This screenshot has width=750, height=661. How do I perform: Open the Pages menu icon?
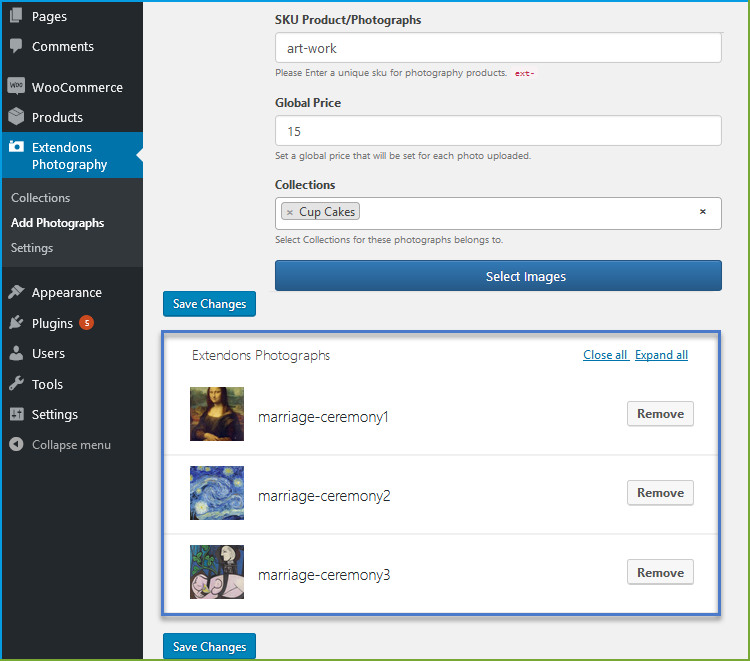pos(16,15)
